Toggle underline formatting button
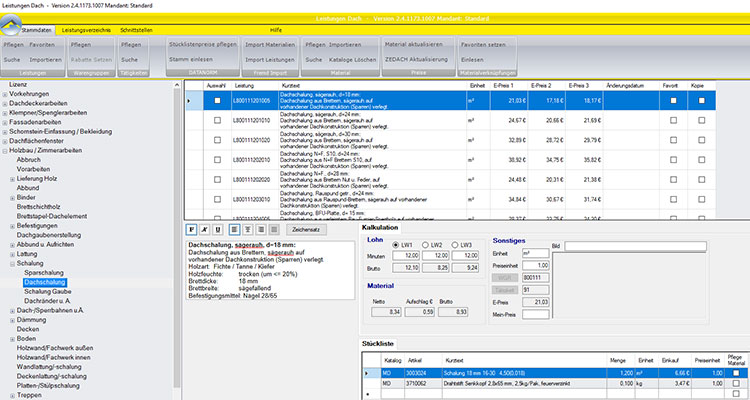750x400 pixels. tap(219, 229)
